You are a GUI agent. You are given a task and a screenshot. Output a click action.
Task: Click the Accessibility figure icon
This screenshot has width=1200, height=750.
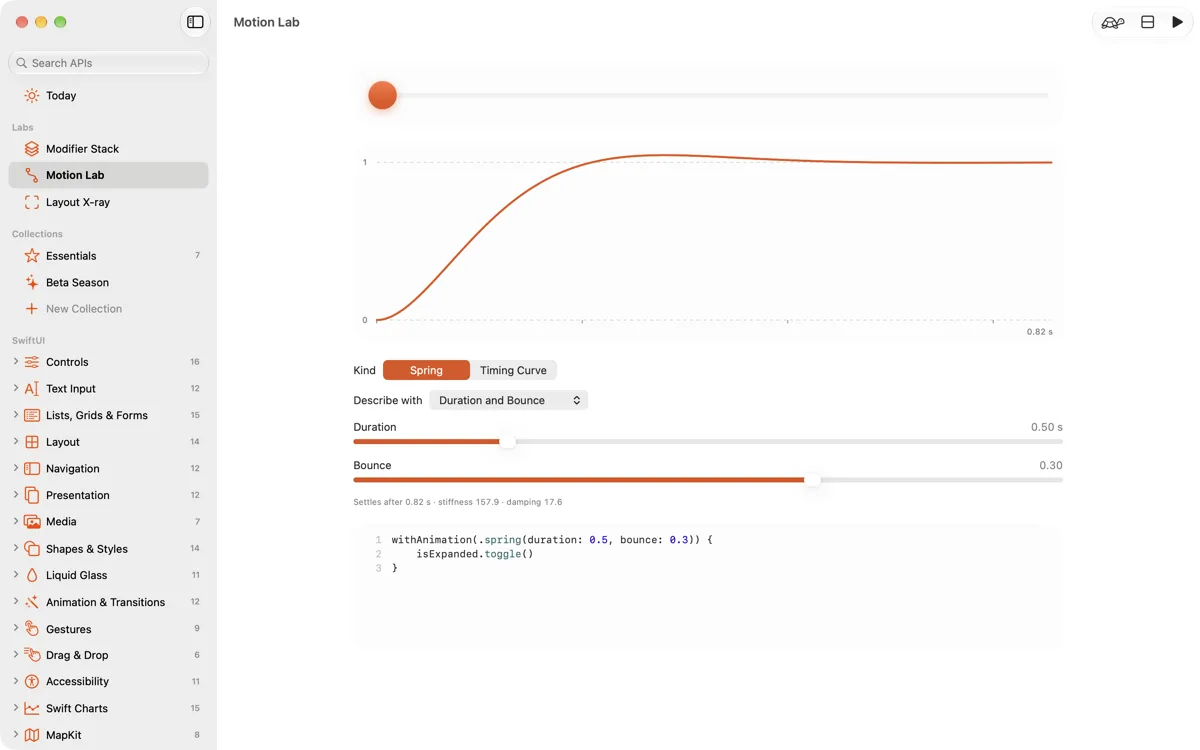[32, 682]
